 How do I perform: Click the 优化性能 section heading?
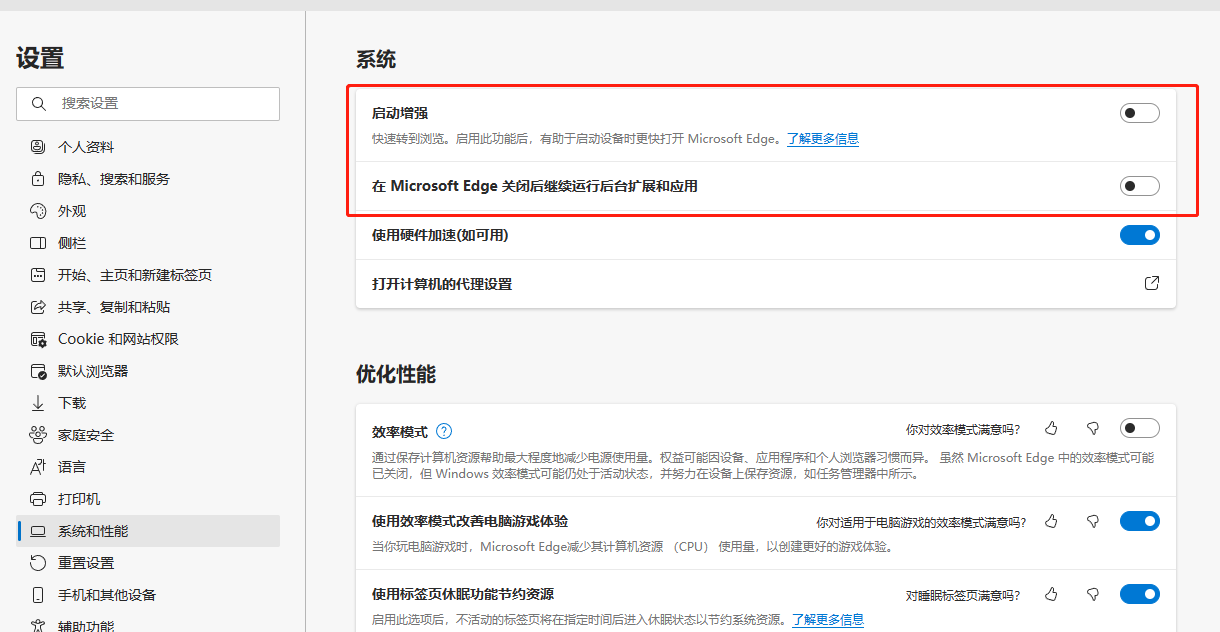click(396, 375)
